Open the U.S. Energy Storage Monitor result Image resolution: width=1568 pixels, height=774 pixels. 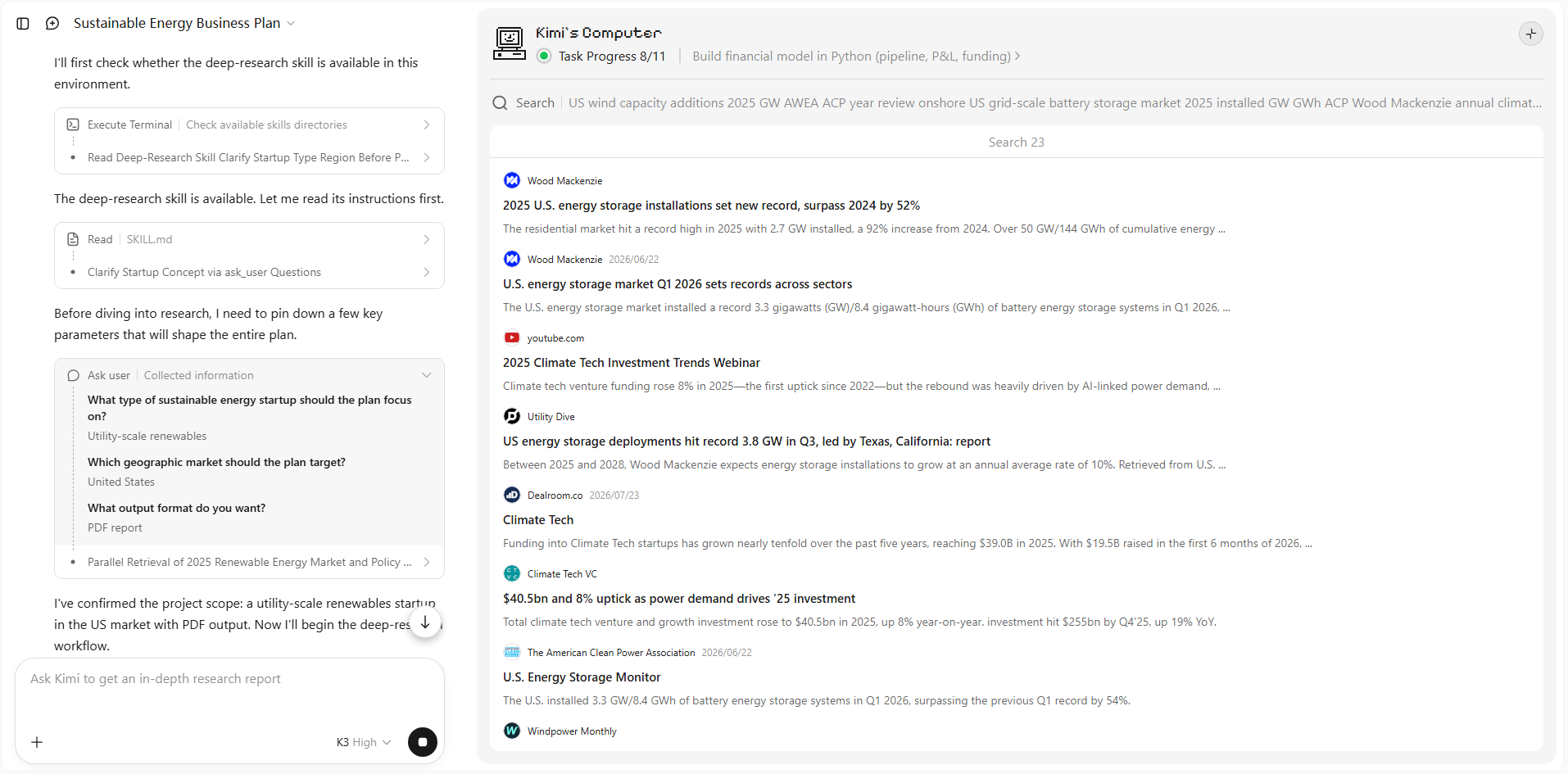582,677
